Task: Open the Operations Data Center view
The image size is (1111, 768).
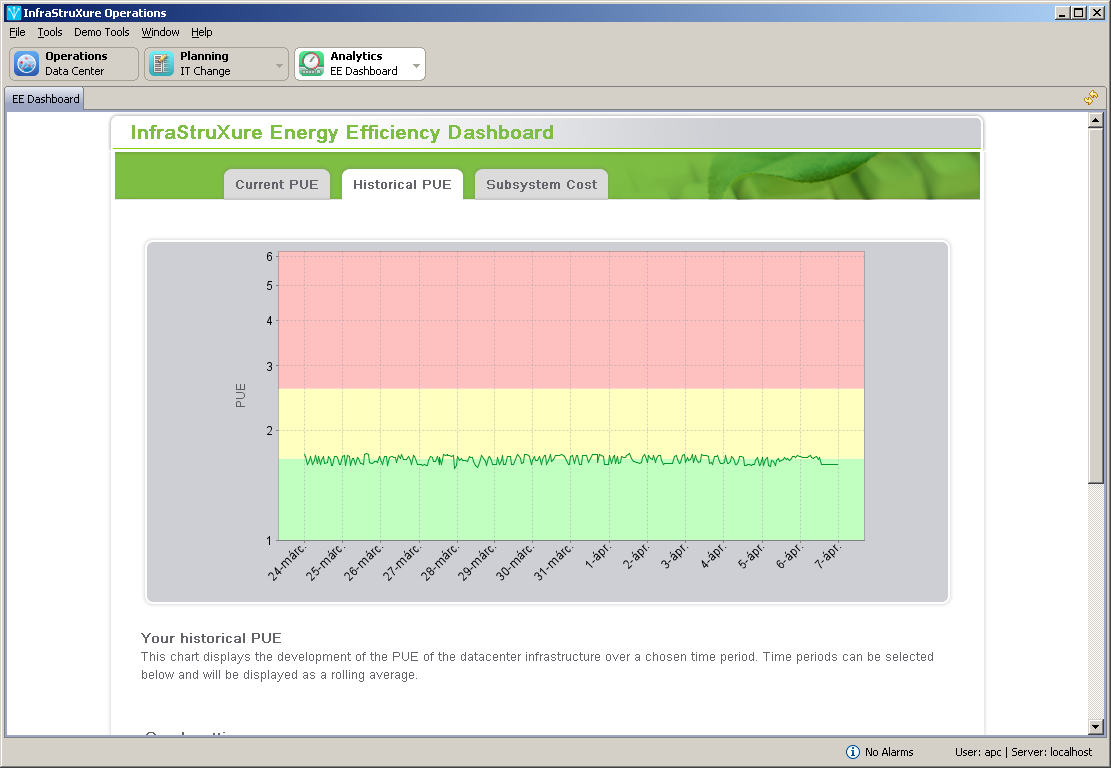Action: (74, 64)
